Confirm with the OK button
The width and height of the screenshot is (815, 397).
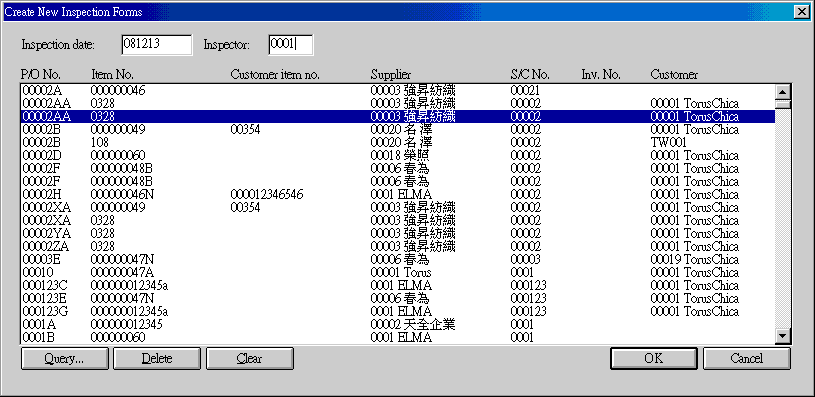653,359
